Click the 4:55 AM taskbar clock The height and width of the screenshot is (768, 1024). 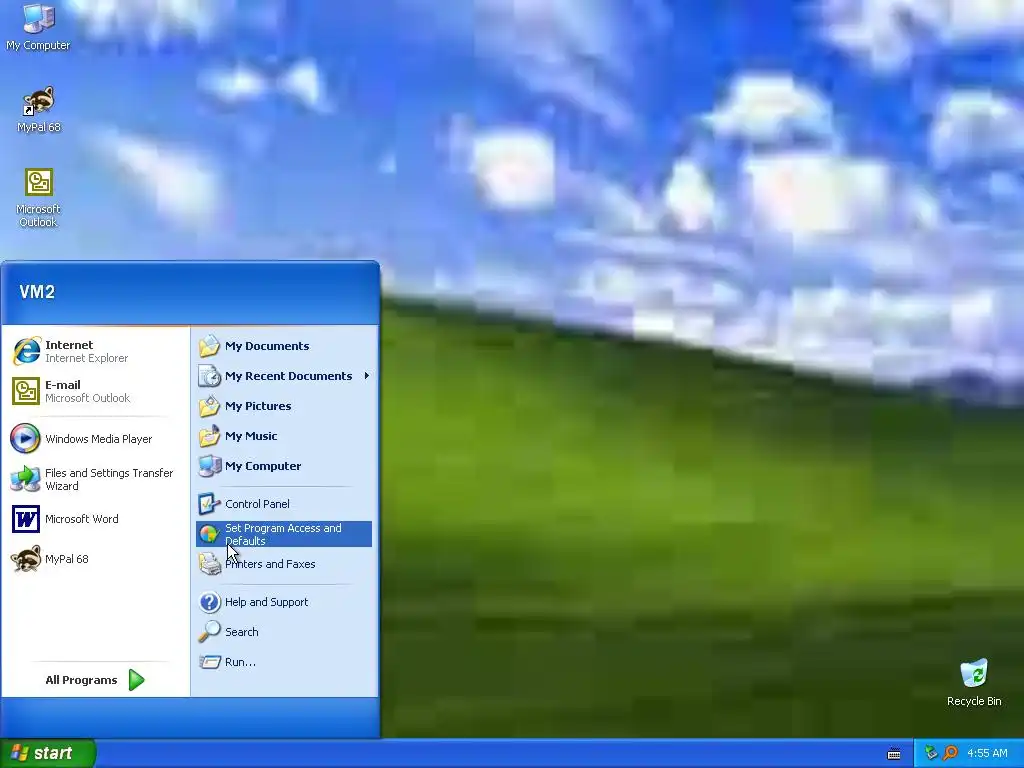(987, 753)
